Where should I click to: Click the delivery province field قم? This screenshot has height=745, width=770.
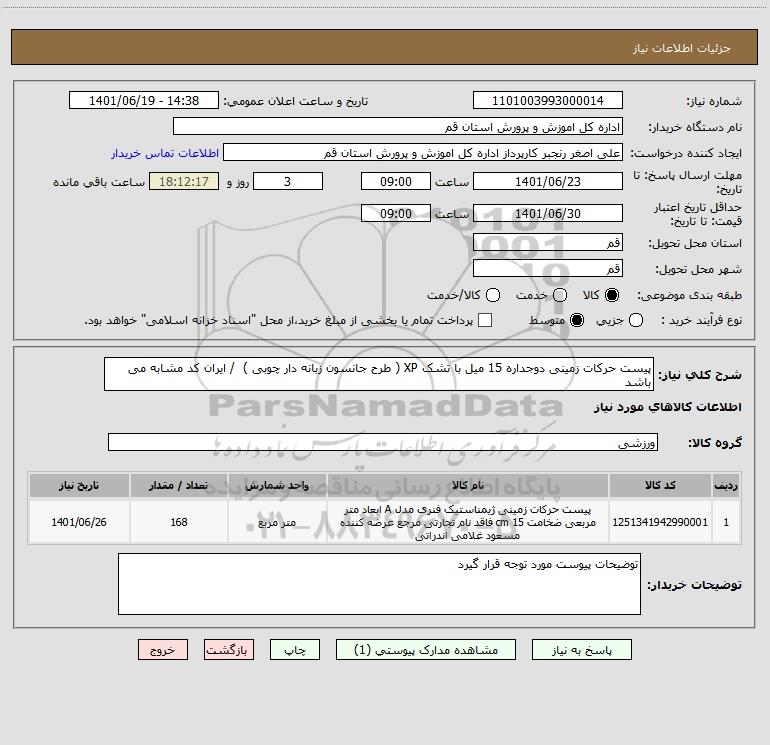[548, 242]
